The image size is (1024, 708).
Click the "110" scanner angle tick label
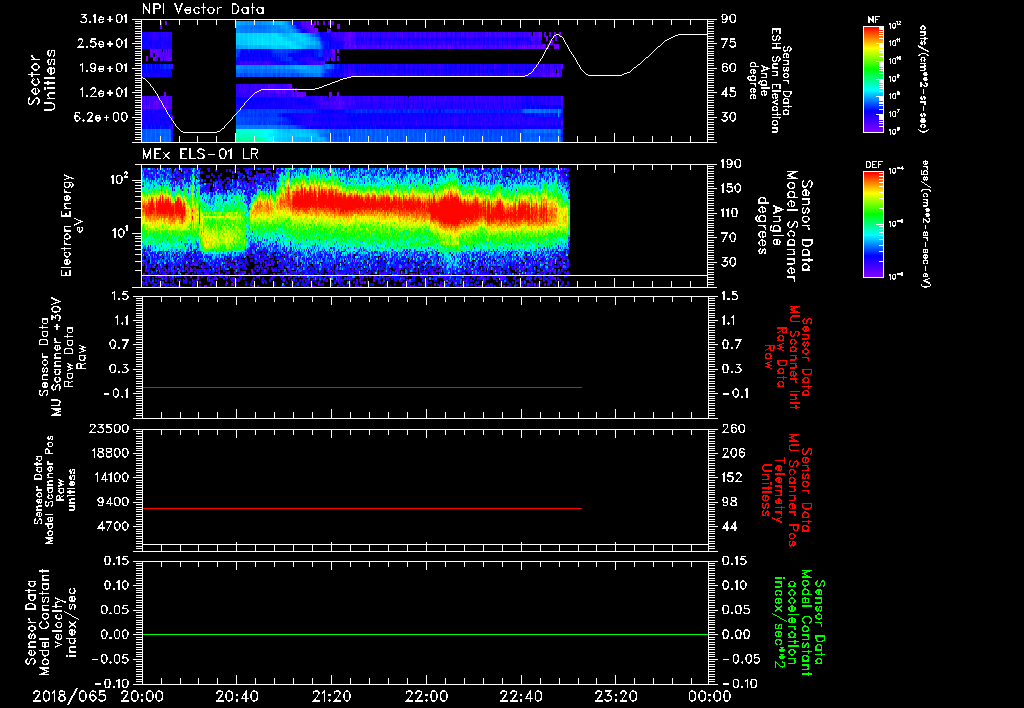pos(731,213)
